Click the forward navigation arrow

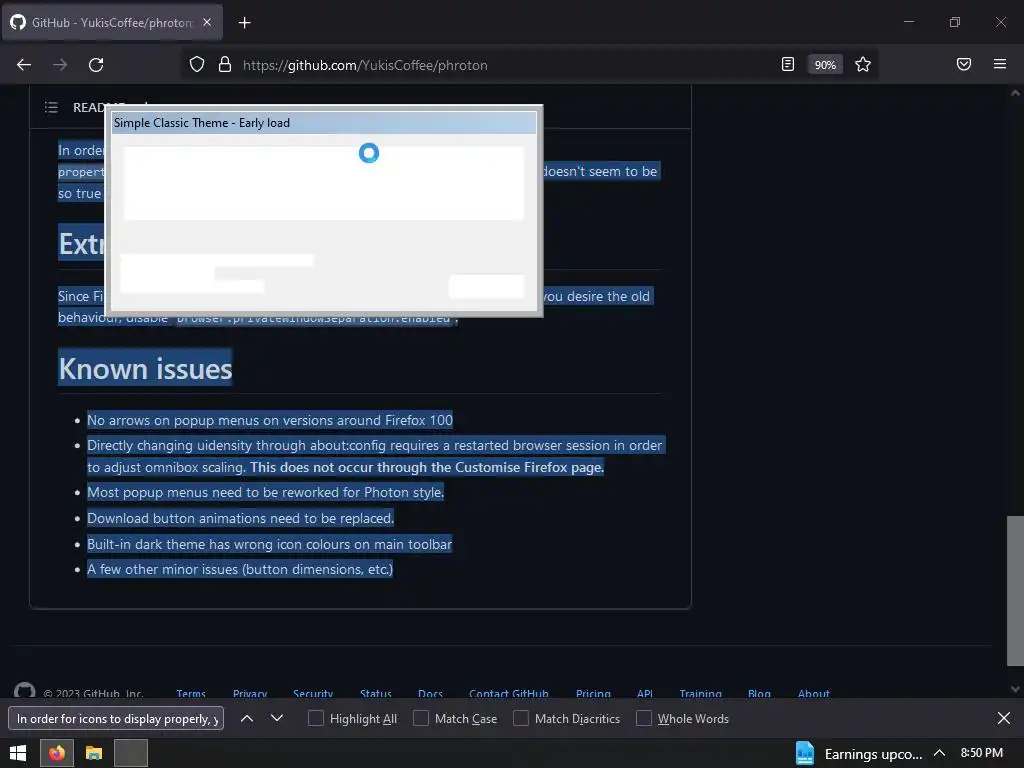[60, 65]
